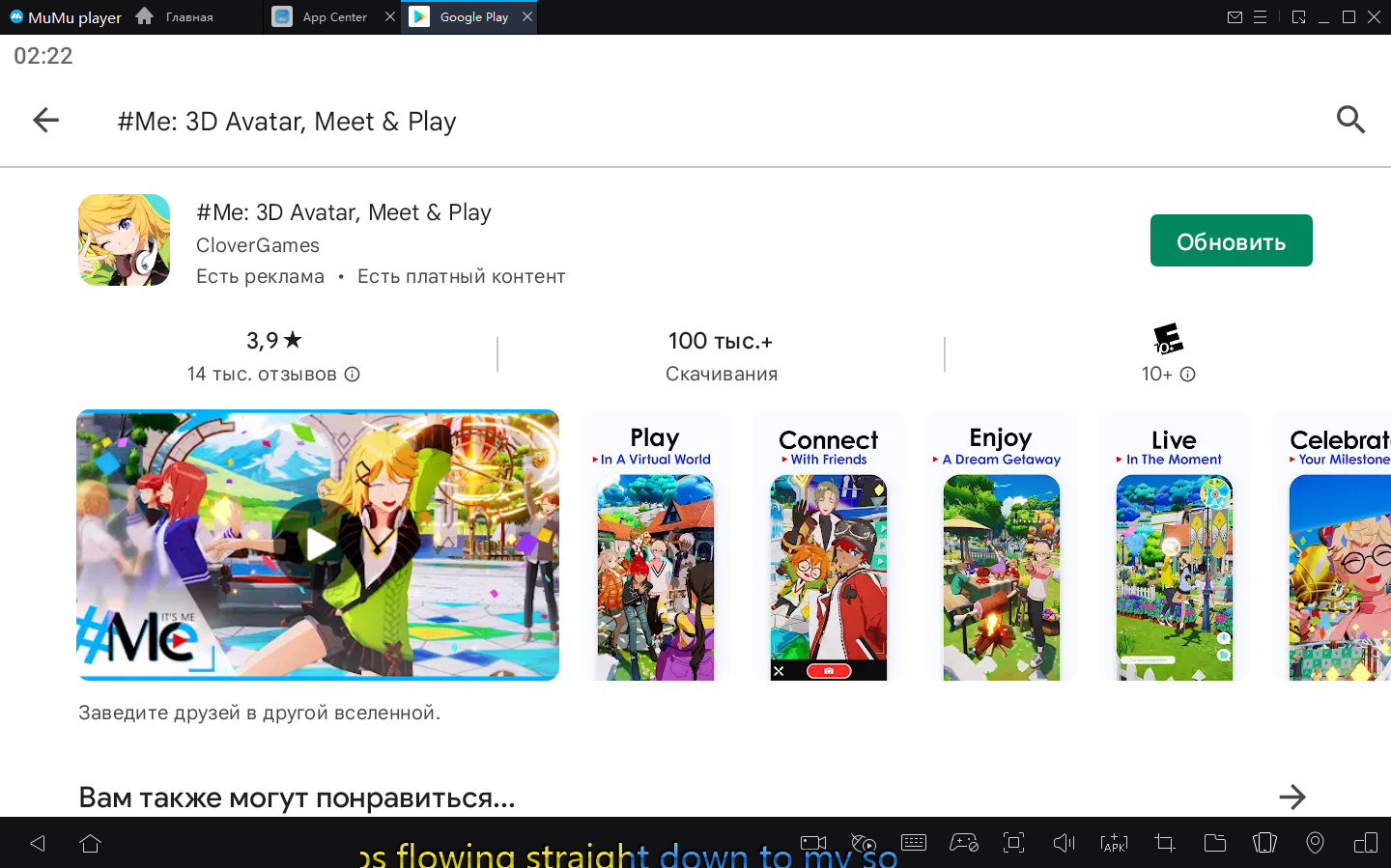Open the Connect With Friends screenshot
1391x868 pixels.
click(828, 546)
